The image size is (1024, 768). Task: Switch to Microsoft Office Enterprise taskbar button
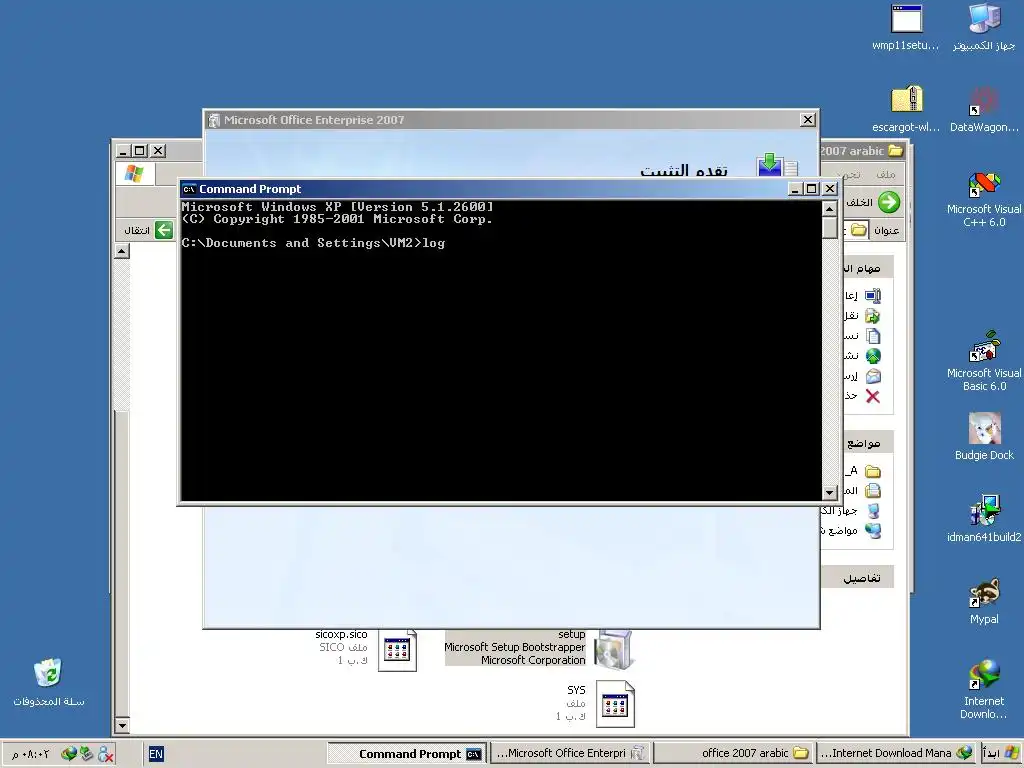coord(570,754)
